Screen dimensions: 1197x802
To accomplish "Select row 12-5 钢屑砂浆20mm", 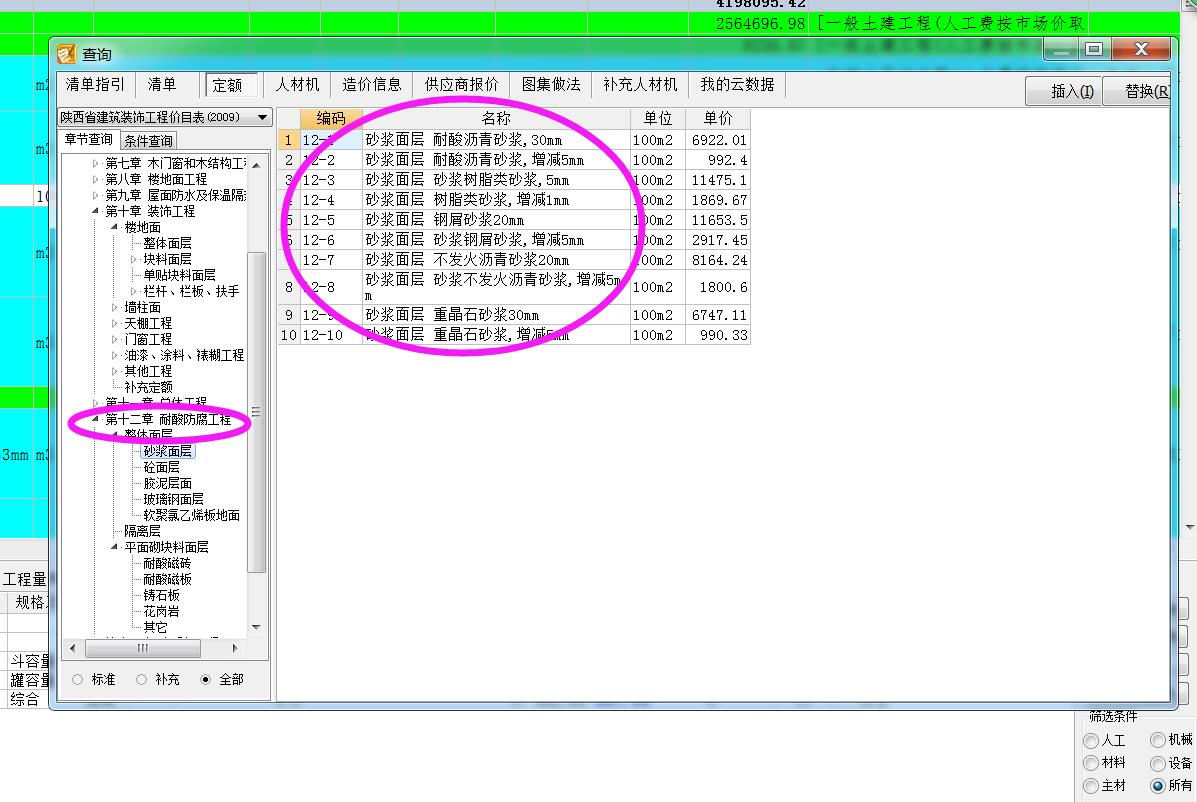I will coord(514,220).
